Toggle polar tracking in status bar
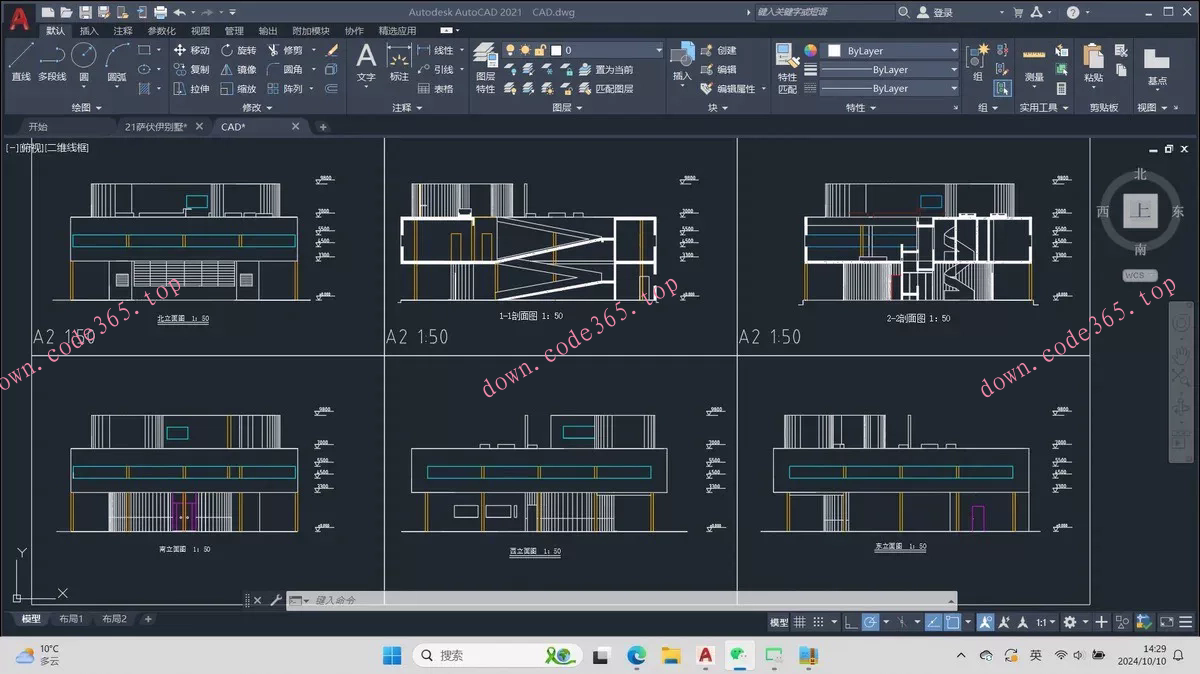The image size is (1200, 674). pyautogui.click(x=871, y=622)
